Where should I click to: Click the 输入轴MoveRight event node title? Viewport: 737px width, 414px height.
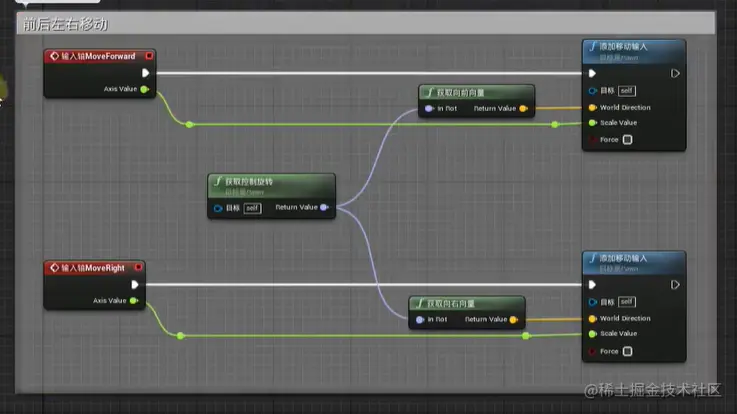93,268
